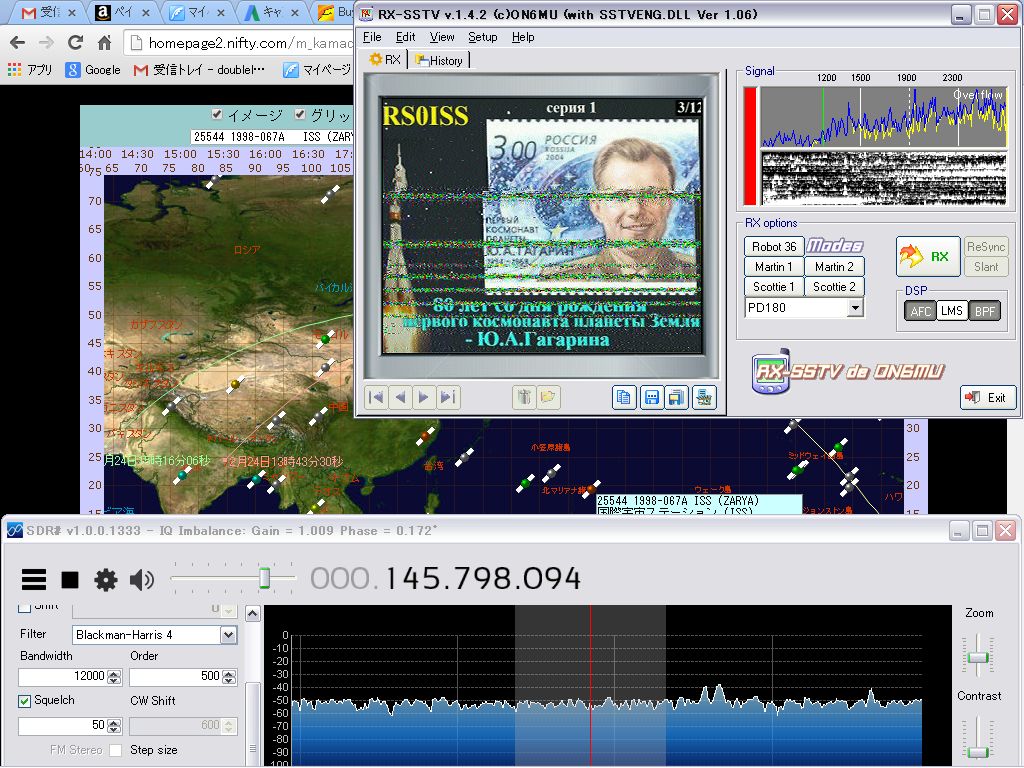Open RX-SSTV View menu

pyautogui.click(x=441, y=37)
